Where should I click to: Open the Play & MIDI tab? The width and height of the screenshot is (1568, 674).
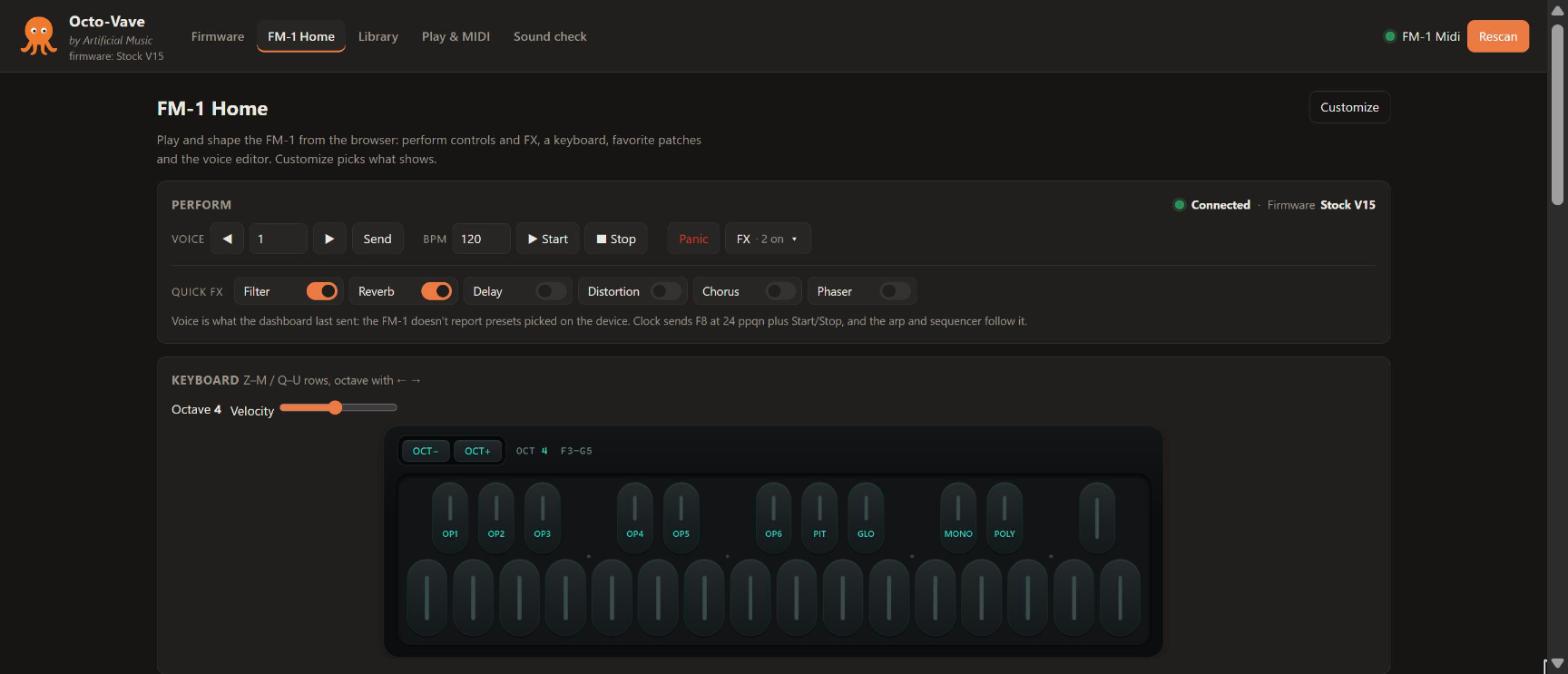456,36
